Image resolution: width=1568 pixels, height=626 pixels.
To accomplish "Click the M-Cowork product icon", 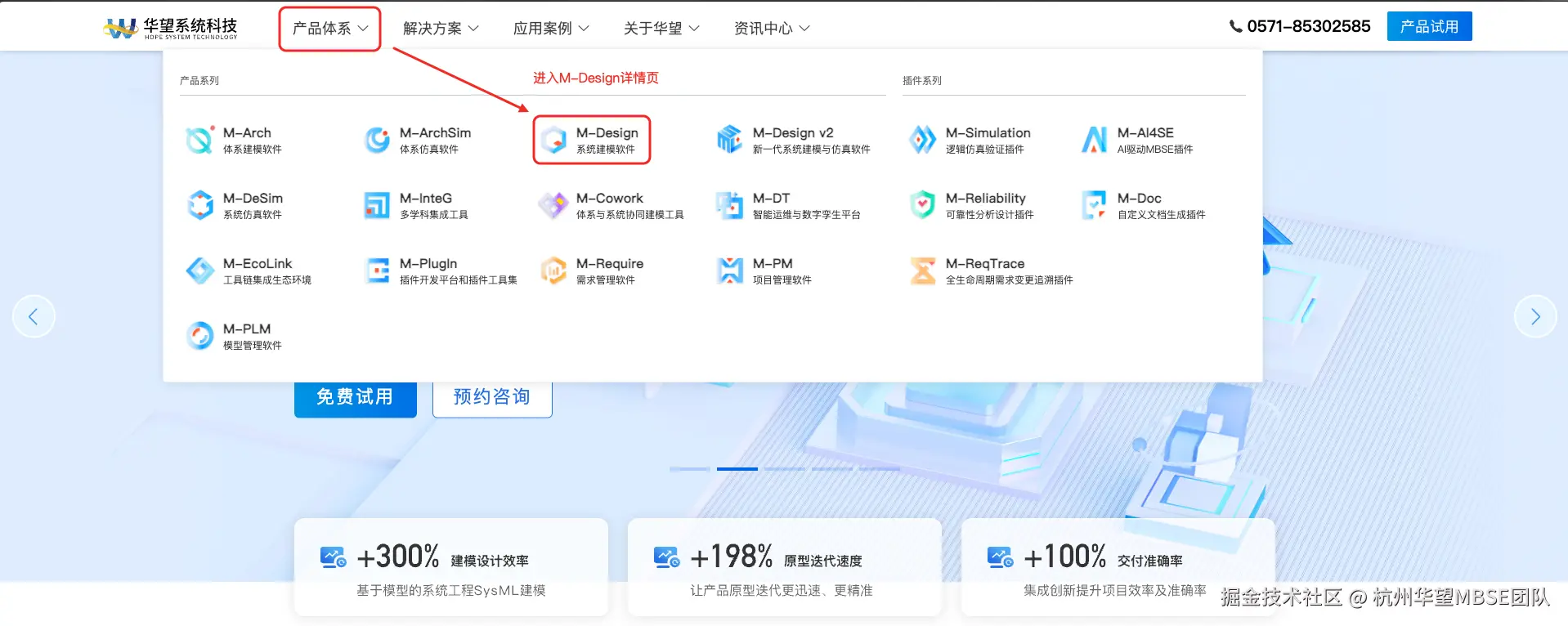I will pos(553,205).
